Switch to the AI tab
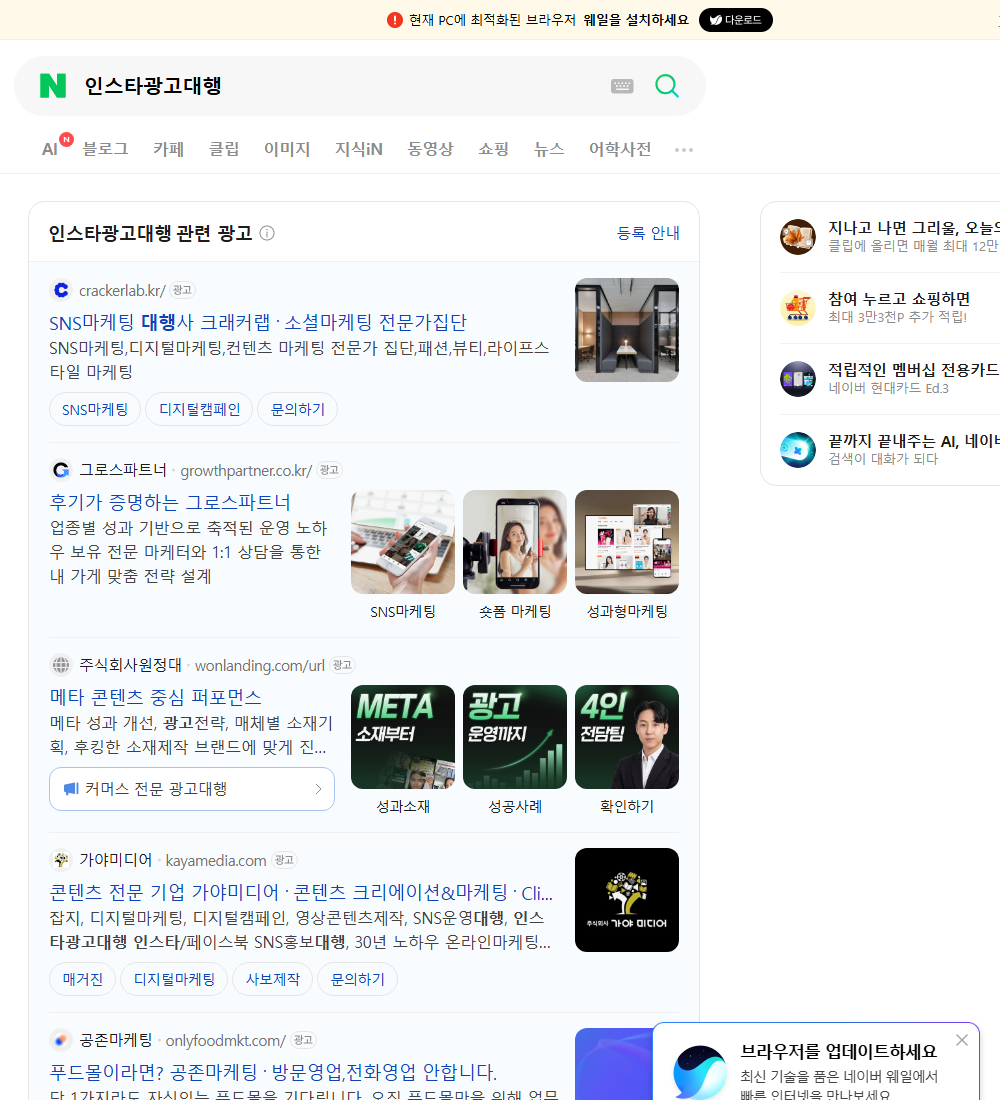The height and width of the screenshot is (1100, 1000). (50, 149)
